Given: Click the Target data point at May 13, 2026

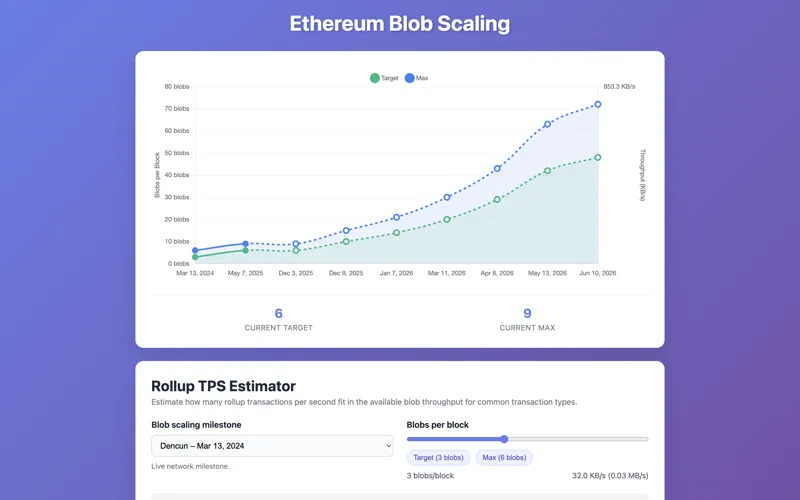Looking at the screenshot, I should click(547, 171).
